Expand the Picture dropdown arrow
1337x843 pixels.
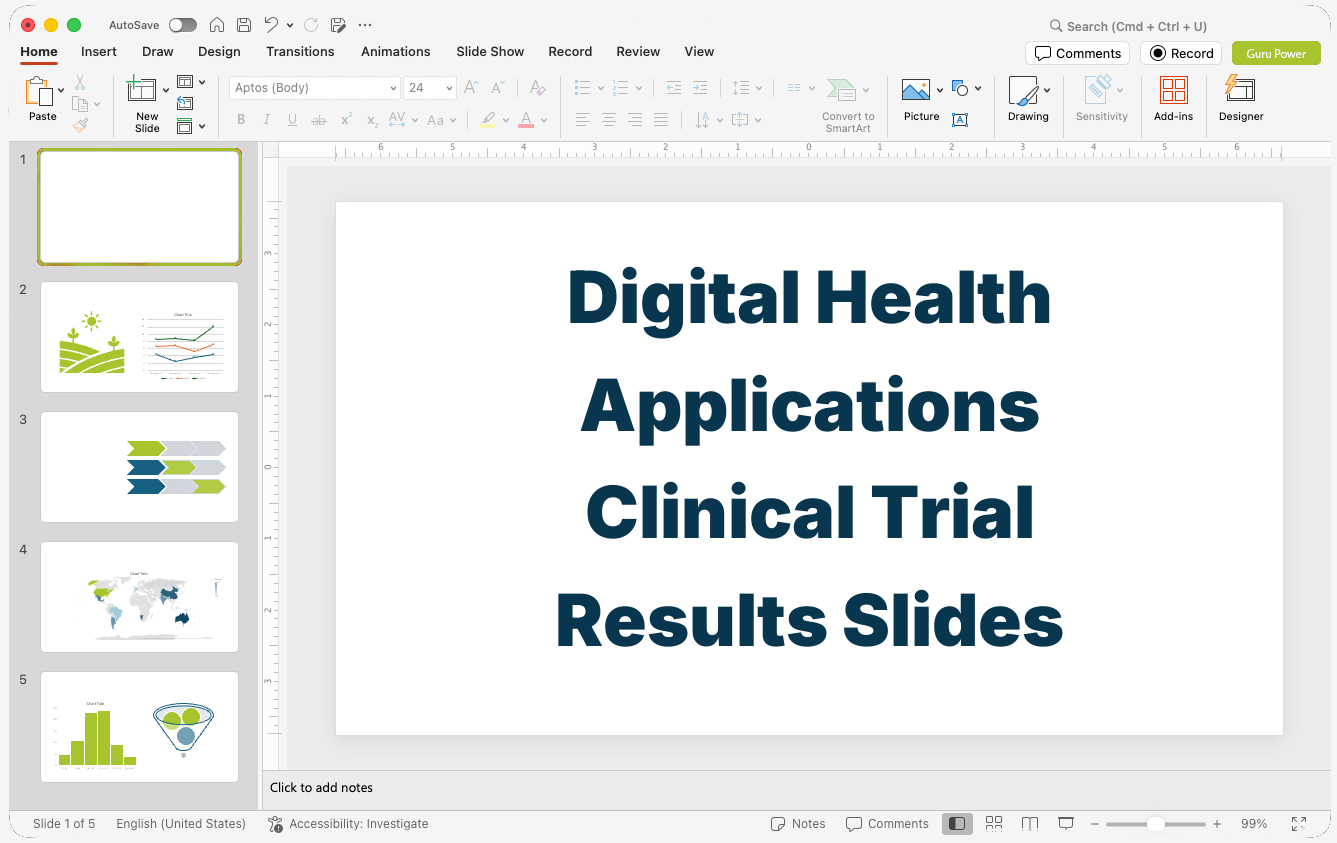point(940,90)
